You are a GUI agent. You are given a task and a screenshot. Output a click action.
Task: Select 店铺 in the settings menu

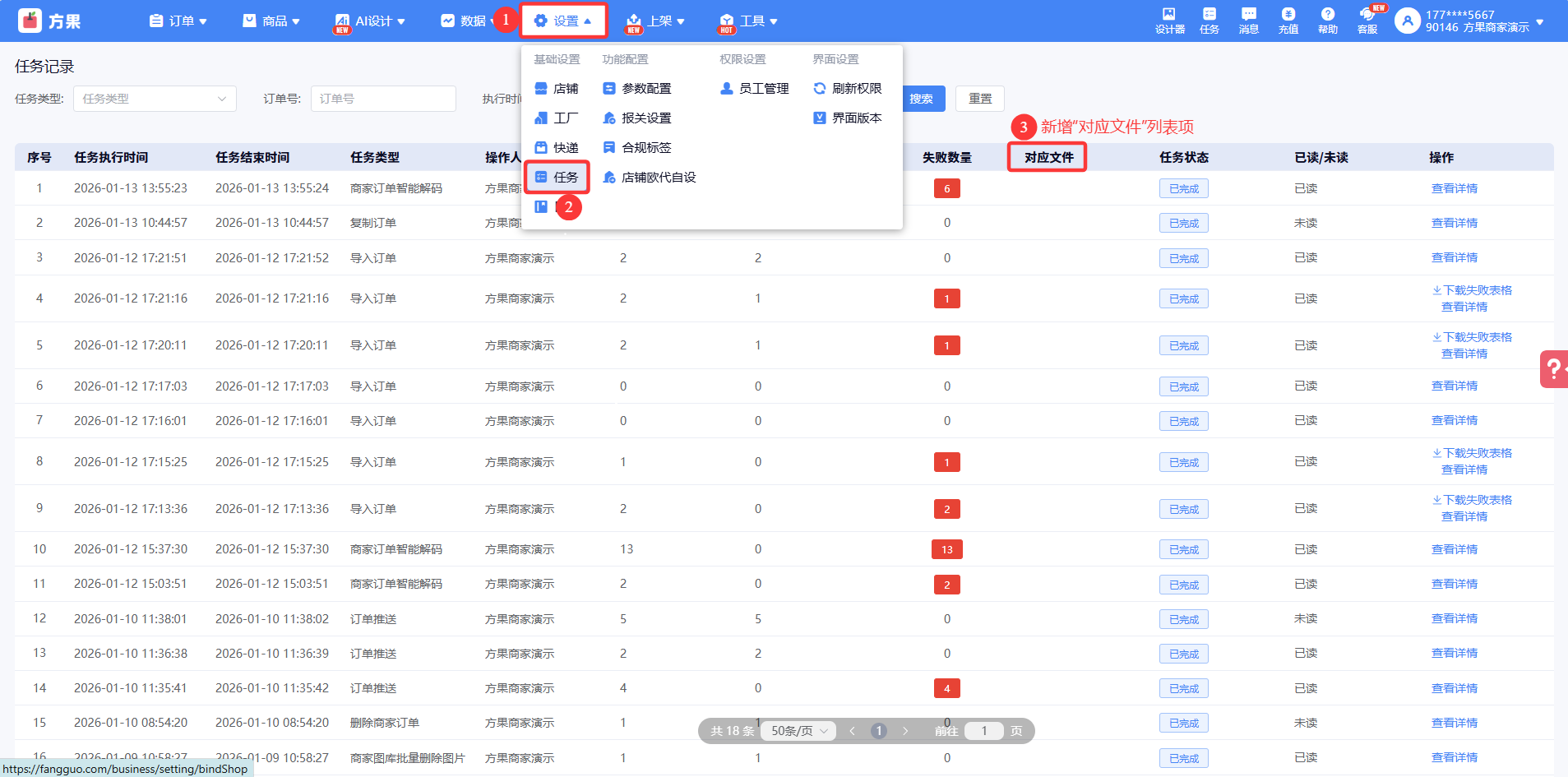[557, 88]
